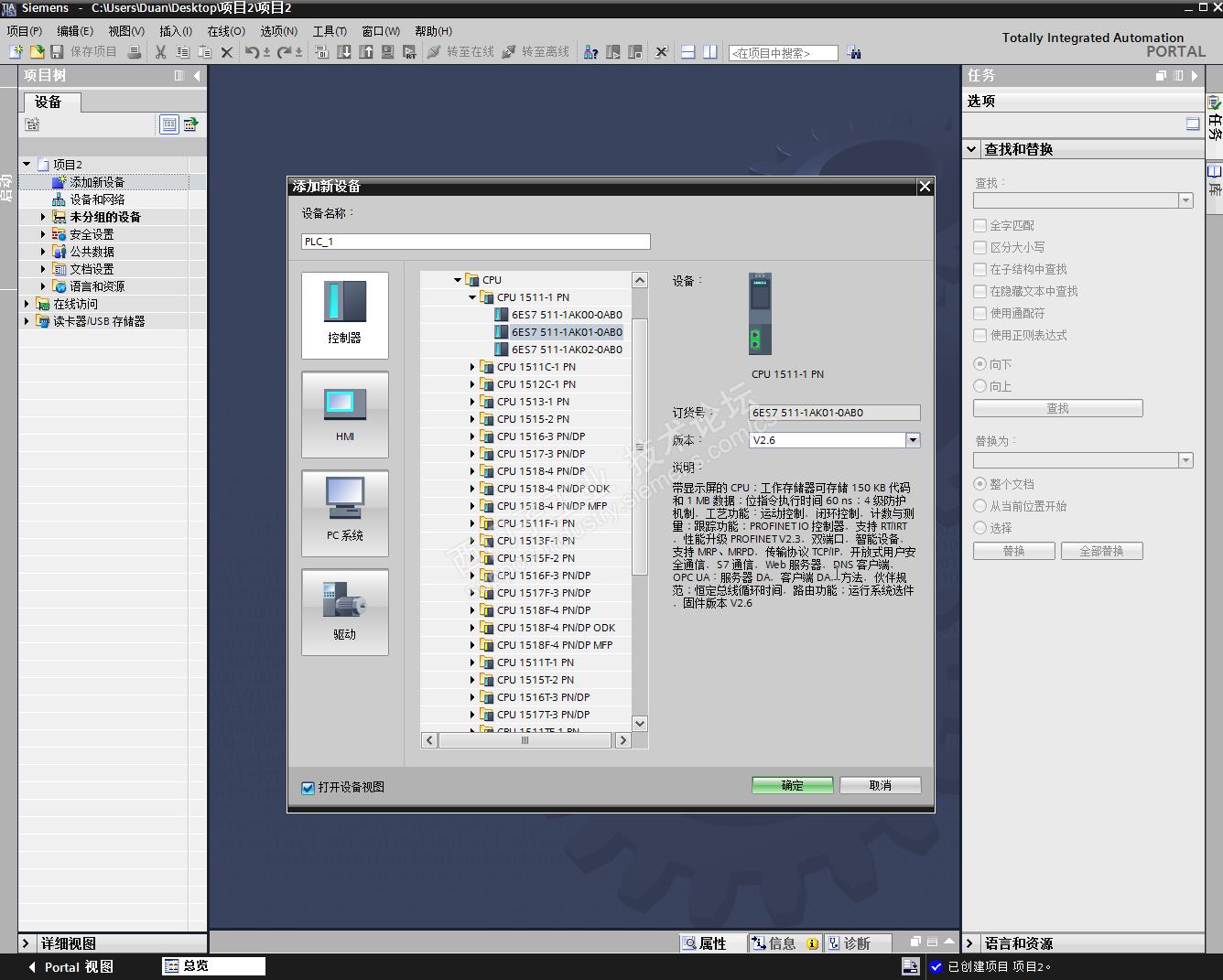Open the Online (O) menu
Image resolution: width=1223 pixels, height=980 pixels.
[x=226, y=31]
